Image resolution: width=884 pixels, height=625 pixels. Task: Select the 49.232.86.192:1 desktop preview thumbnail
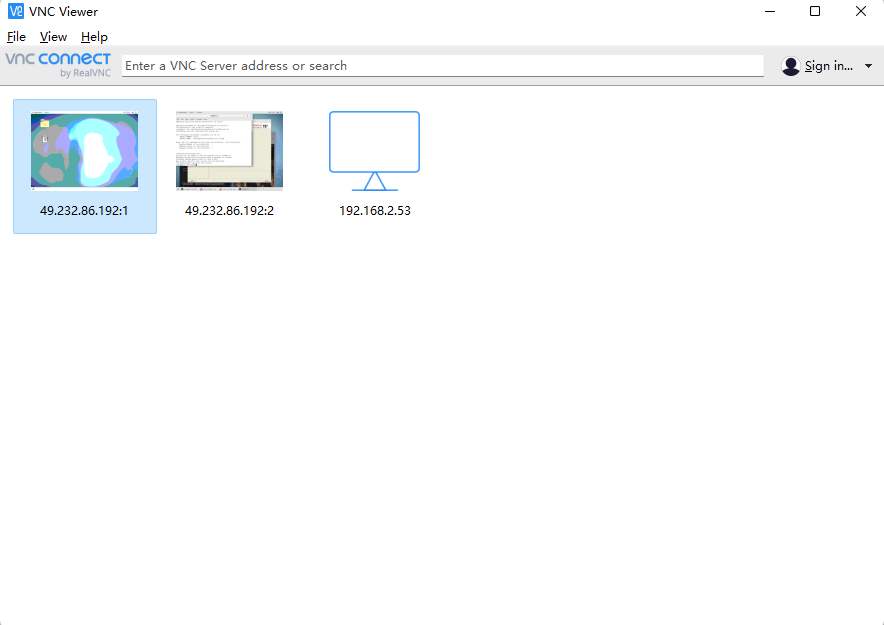(x=84, y=150)
